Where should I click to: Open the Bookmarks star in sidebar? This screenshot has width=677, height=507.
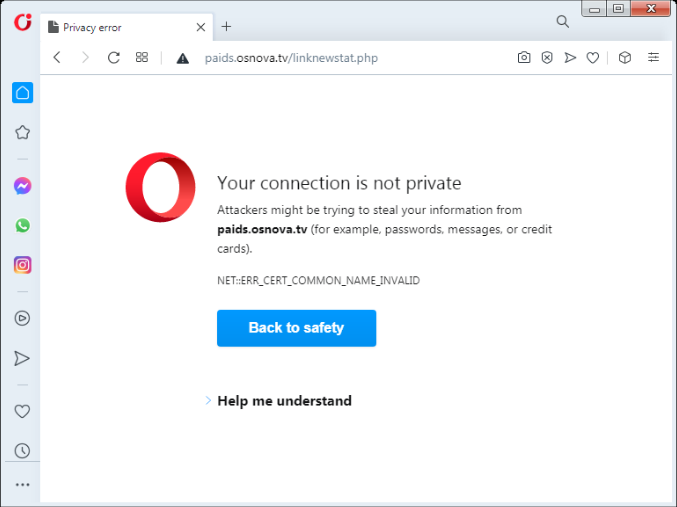coord(22,132)
